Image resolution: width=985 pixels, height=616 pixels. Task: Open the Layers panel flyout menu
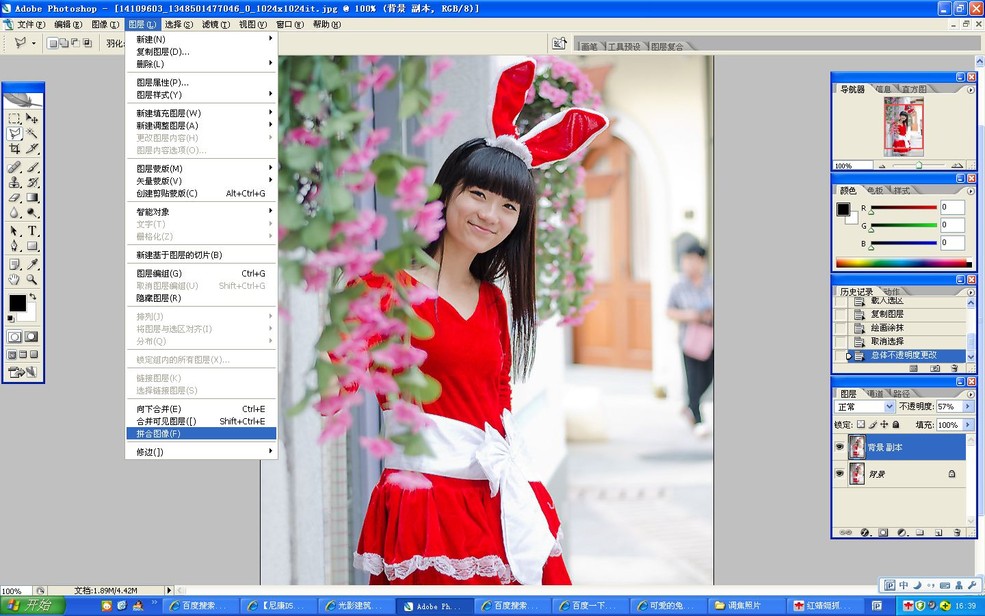point(970,394)
